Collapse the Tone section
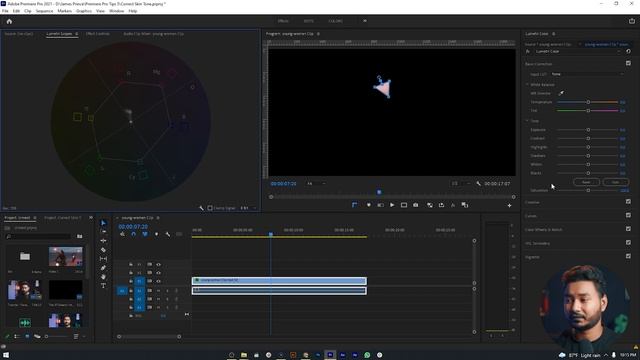The height and width of the screenshot is (360, 640). tap(527, 121)
